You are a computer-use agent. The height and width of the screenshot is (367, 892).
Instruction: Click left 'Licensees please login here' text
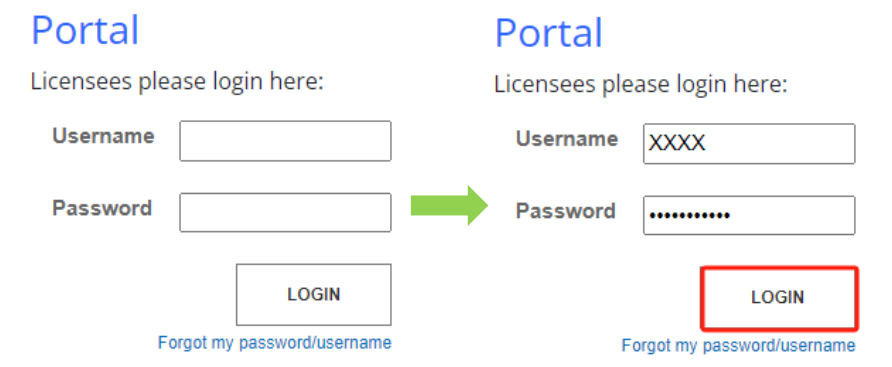(177, 81)
